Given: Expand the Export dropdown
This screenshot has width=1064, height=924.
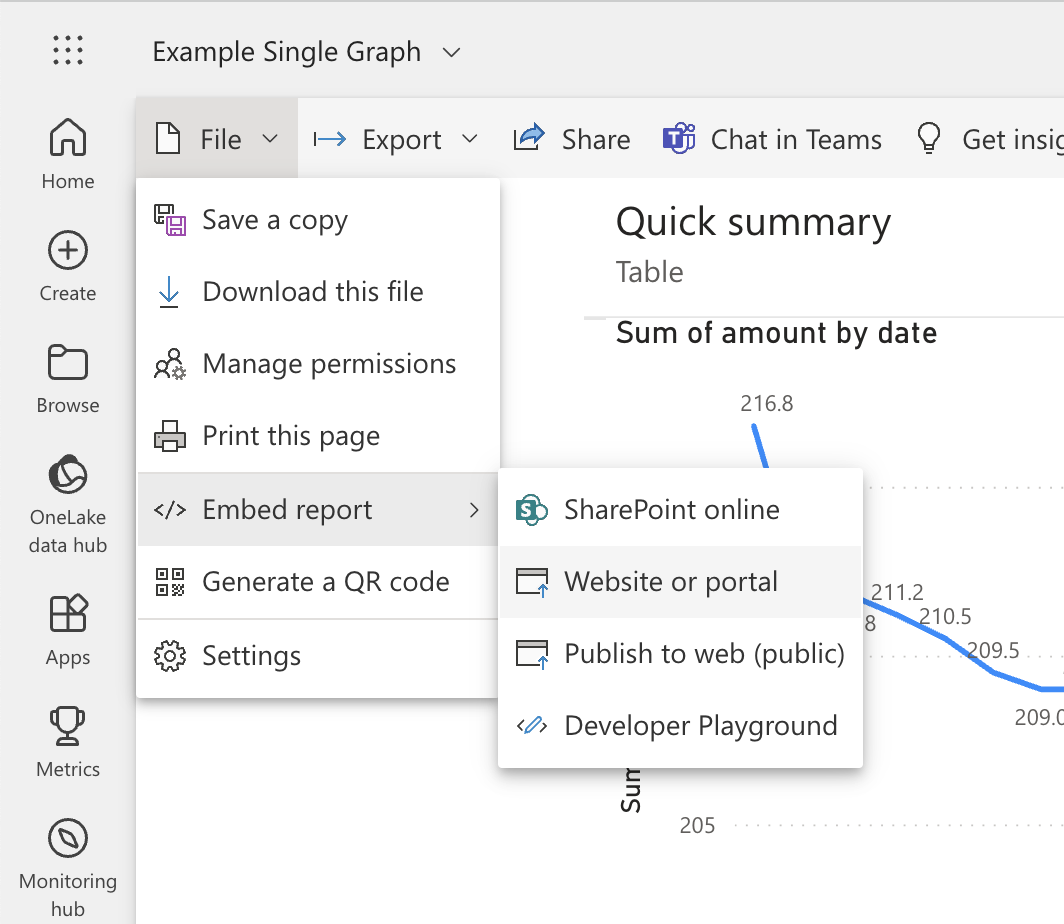Looking at the screenshot, I should [x=396, y=139].
